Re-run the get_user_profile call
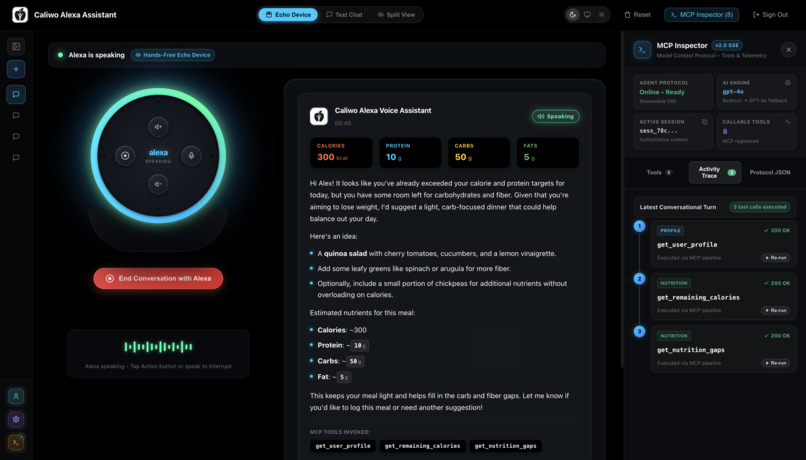806x460 pixels. pos(776,257)
